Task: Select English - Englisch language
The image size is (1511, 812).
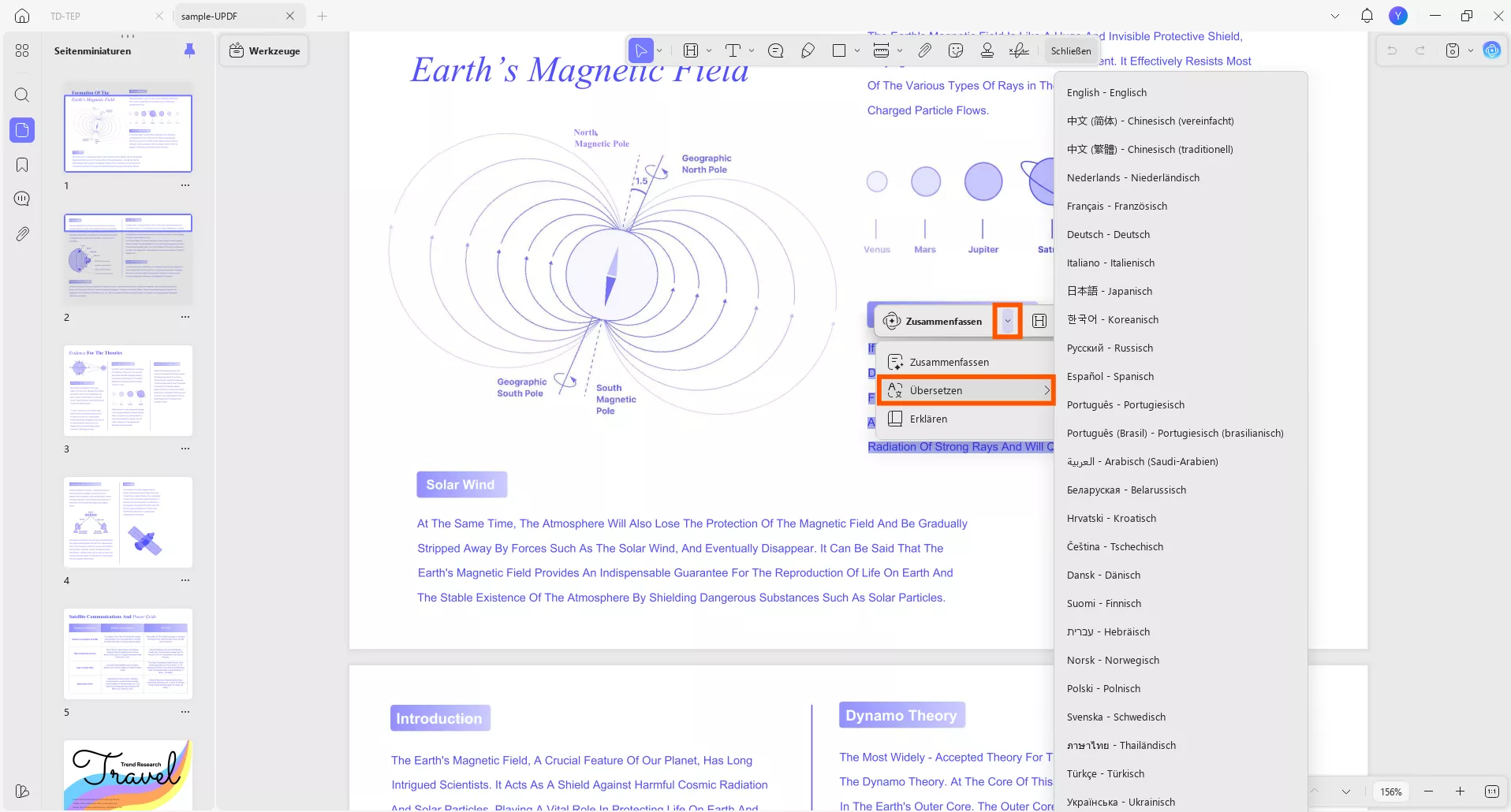Action: (1181, 92)
